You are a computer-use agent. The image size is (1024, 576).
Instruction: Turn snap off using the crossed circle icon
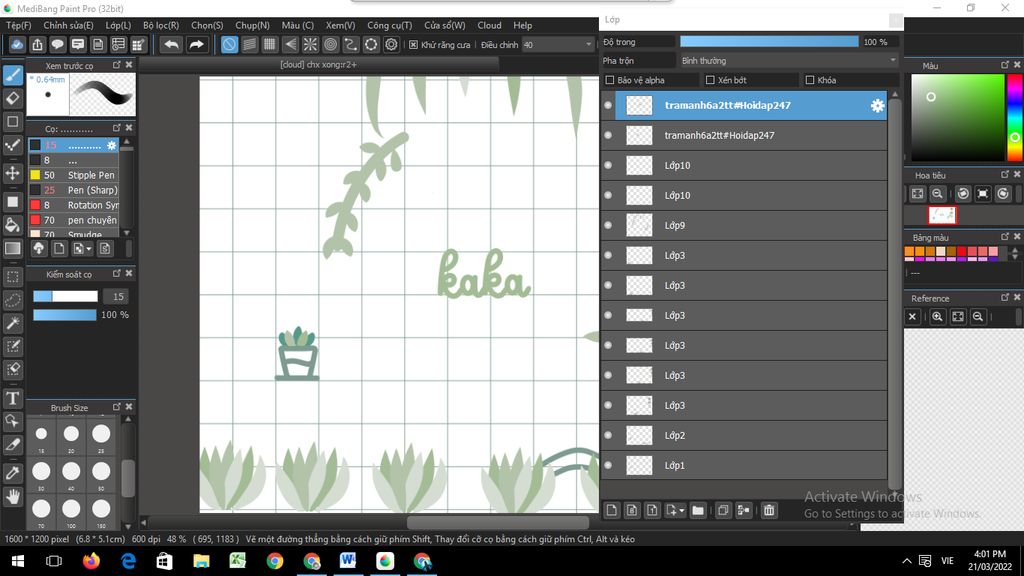229,44
